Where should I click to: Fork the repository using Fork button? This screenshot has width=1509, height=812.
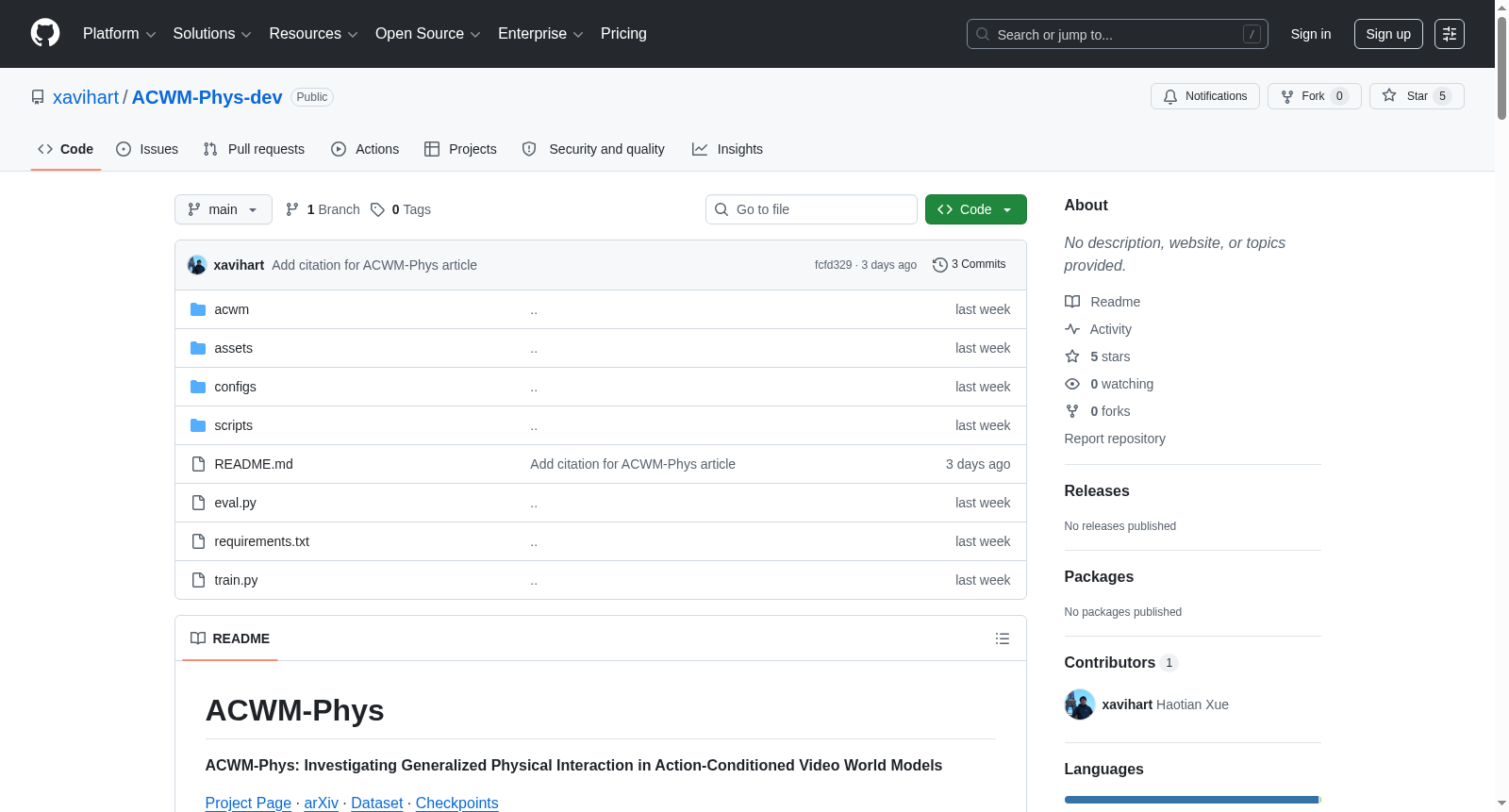1315,96
